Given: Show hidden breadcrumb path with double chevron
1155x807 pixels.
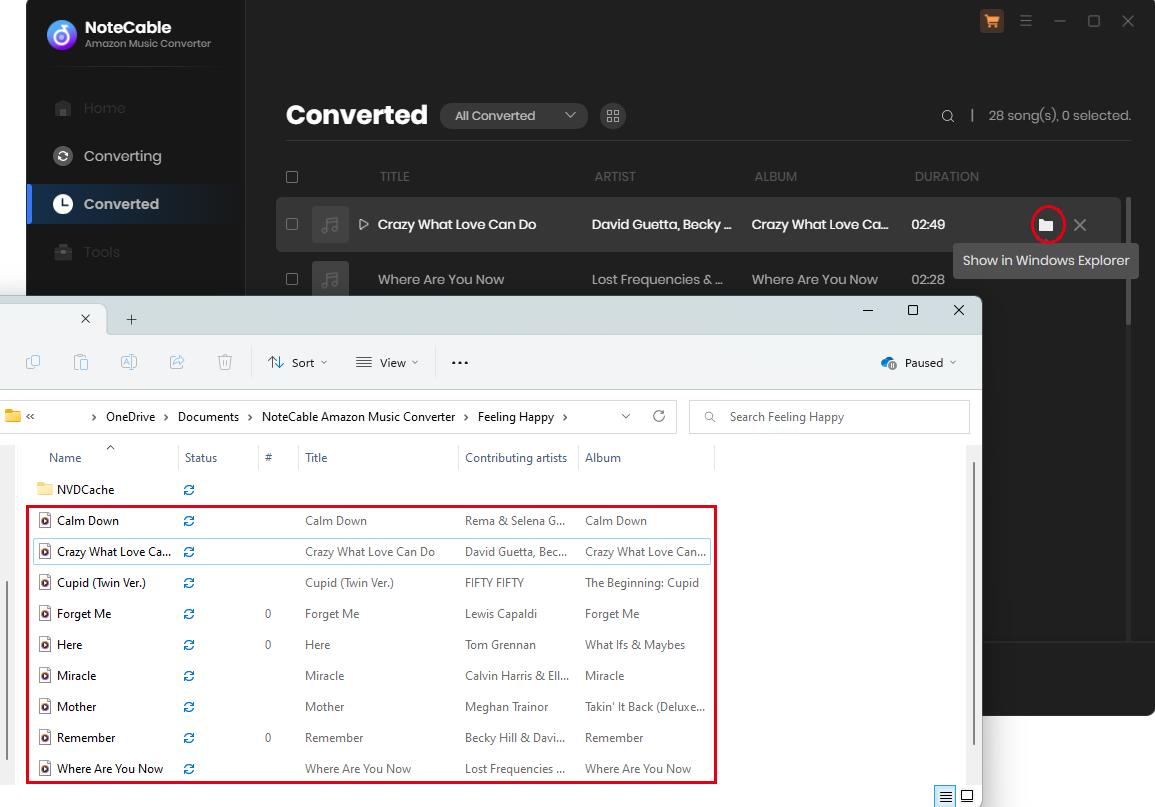Looking at the screenshot, I should click(x=30, y=416).
